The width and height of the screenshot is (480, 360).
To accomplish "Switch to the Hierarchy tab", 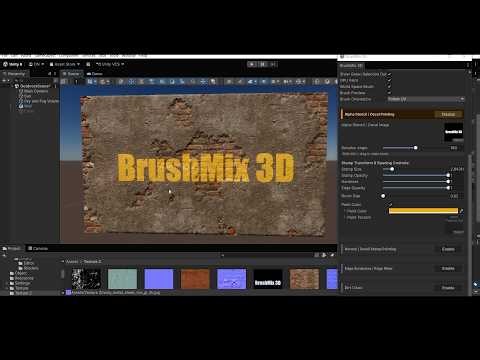I will (15, 74).
